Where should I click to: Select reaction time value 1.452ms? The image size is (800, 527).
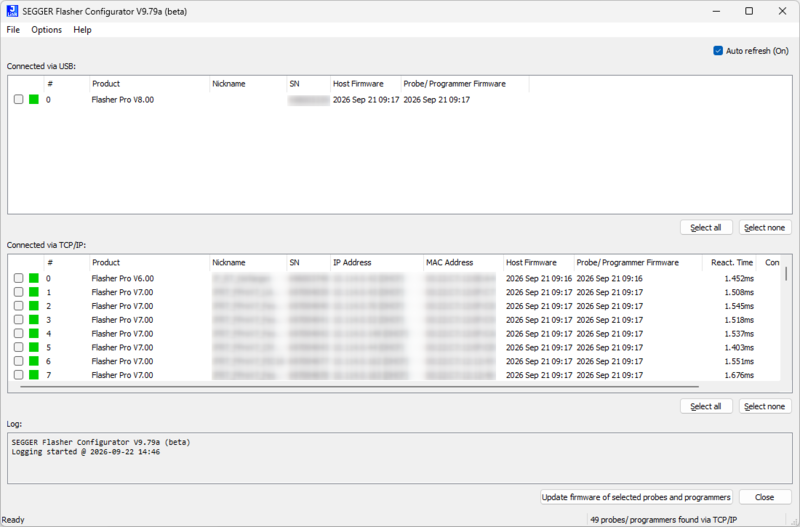click(739, 279)
